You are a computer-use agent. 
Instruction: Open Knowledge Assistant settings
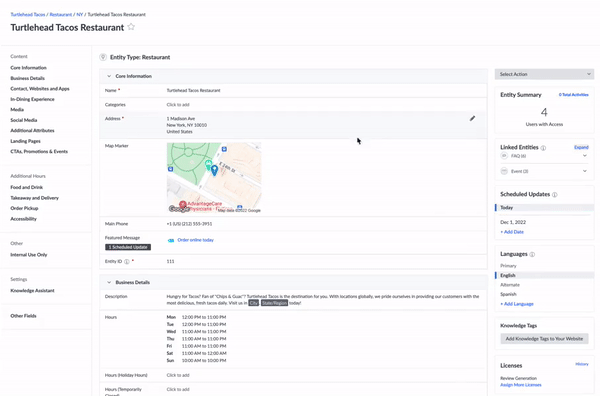tap(32, 290)
